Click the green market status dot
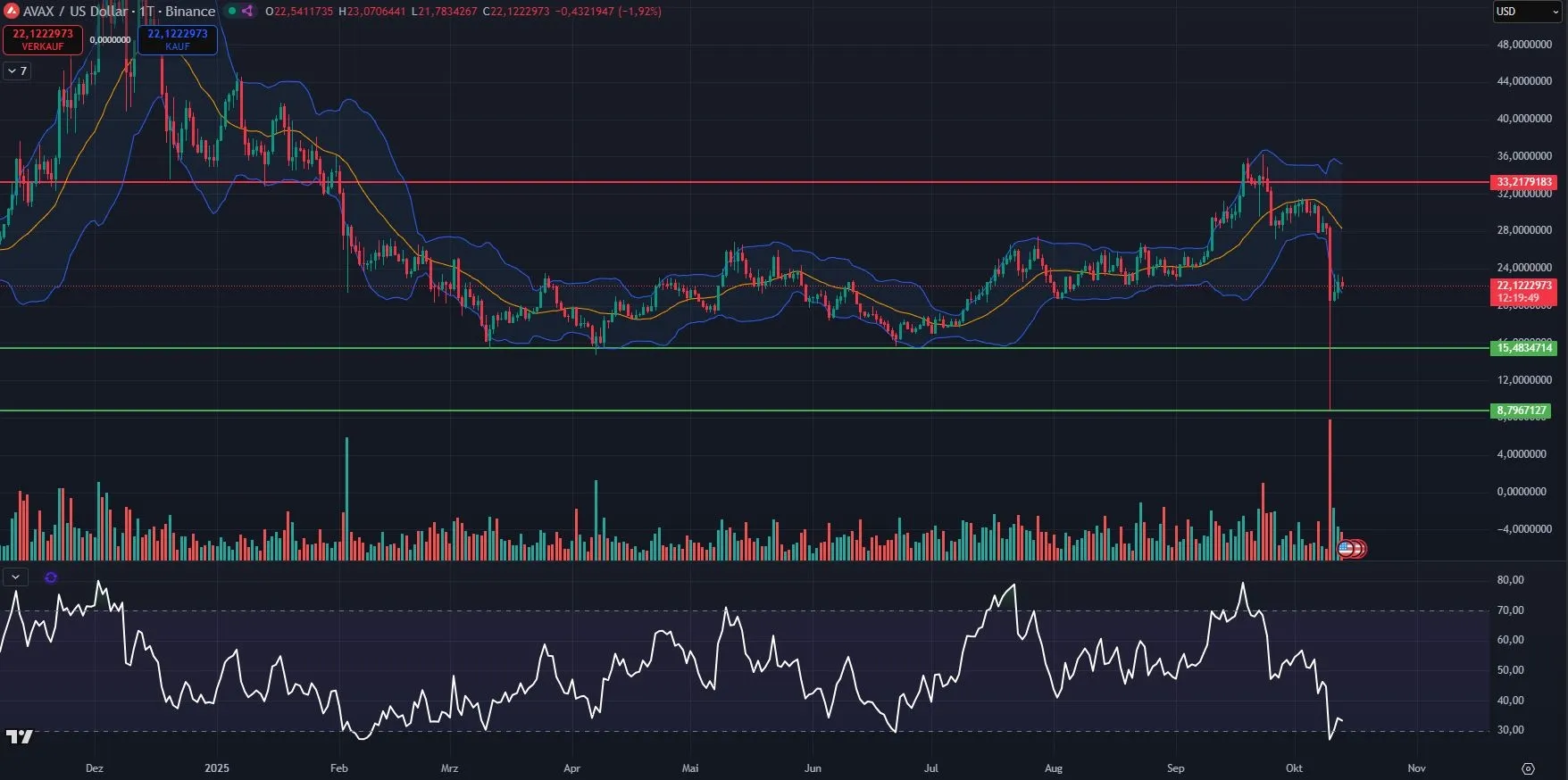The image size is (1568, 780). pyautogui.click(x=232, y=12)
